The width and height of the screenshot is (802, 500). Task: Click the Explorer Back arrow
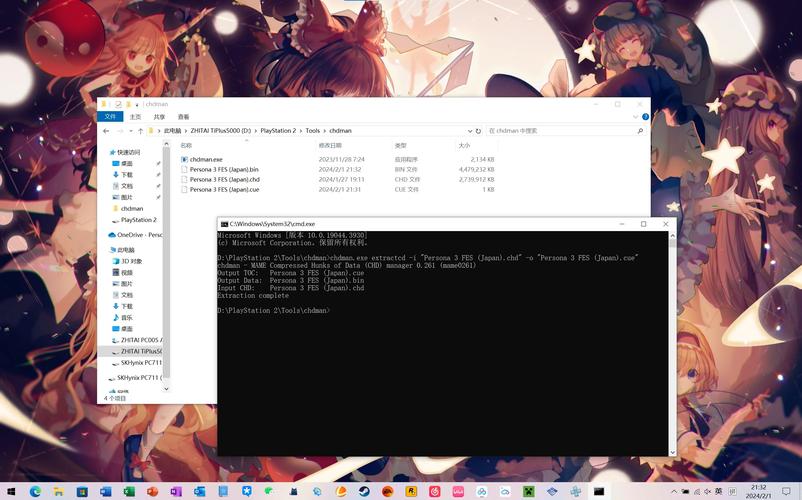click(x=106, y=131)
